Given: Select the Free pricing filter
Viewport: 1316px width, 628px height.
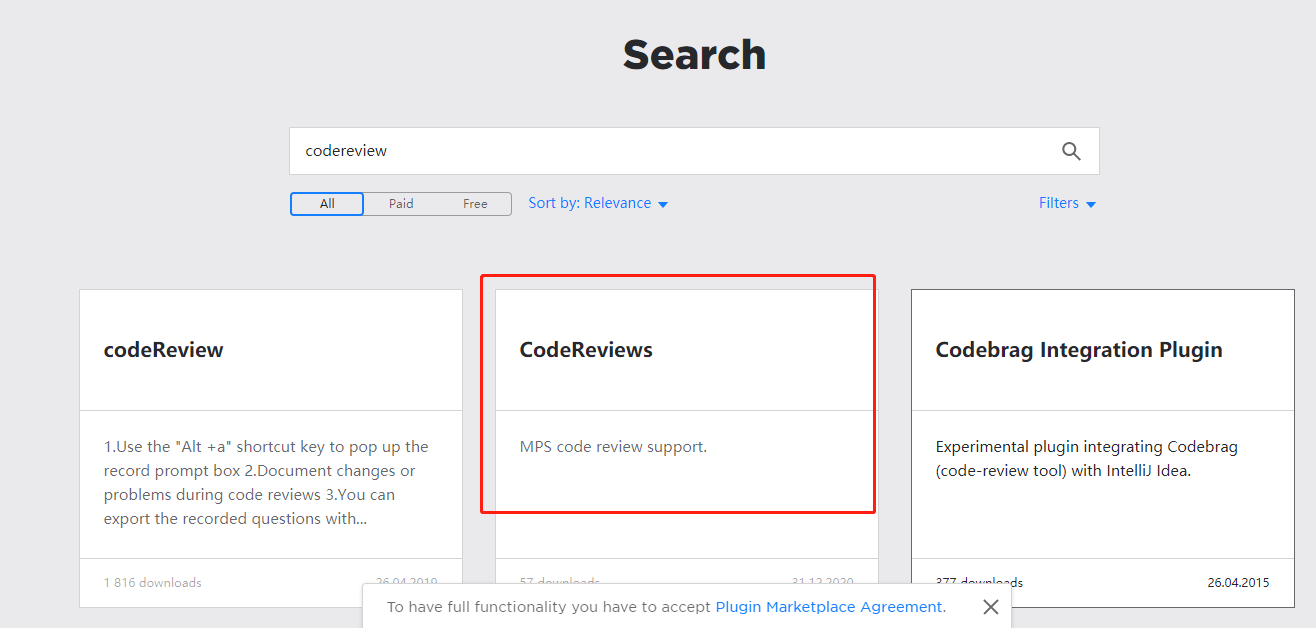Looking at the screenshot, I should pyautogui.click(x=475, y=204).
